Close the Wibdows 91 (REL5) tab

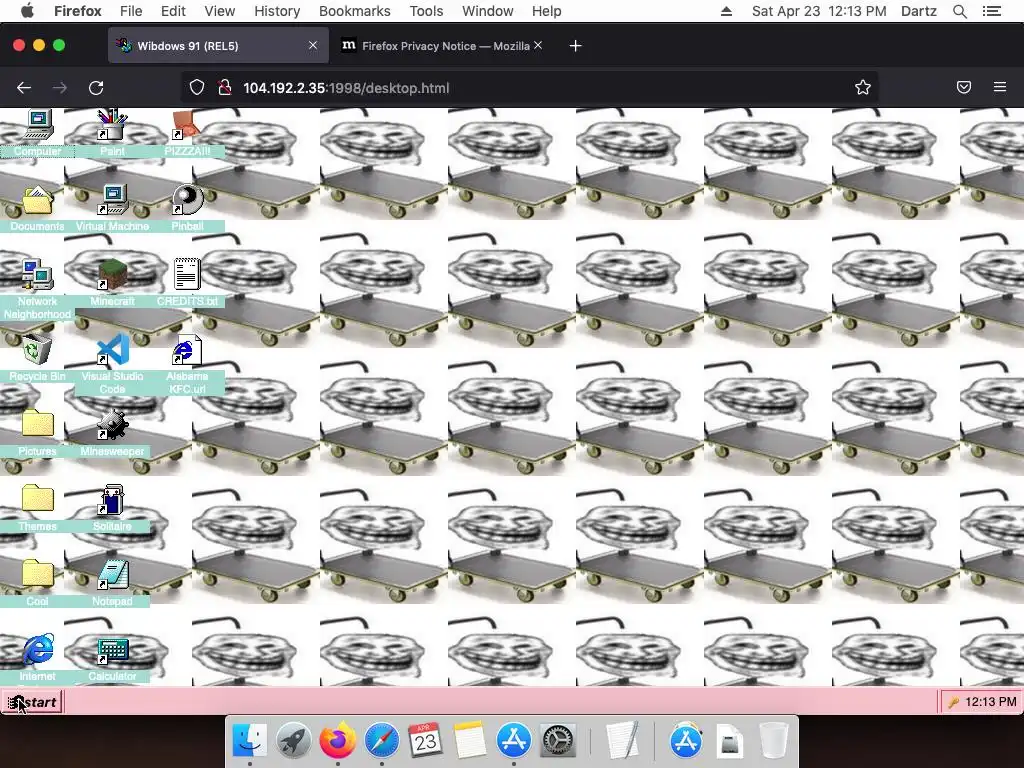[x=313, y=45]
